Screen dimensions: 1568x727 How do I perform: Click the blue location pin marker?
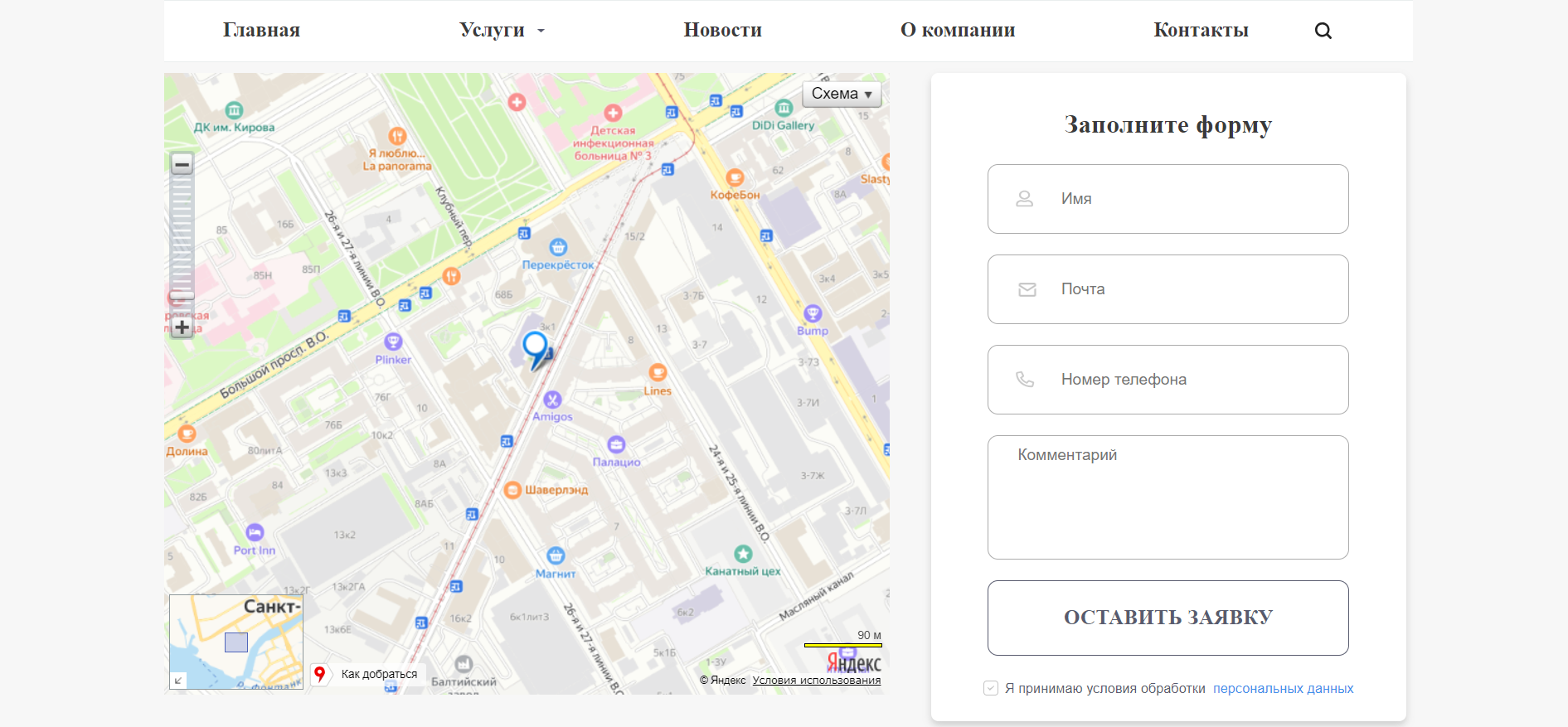tap(536, 349)
